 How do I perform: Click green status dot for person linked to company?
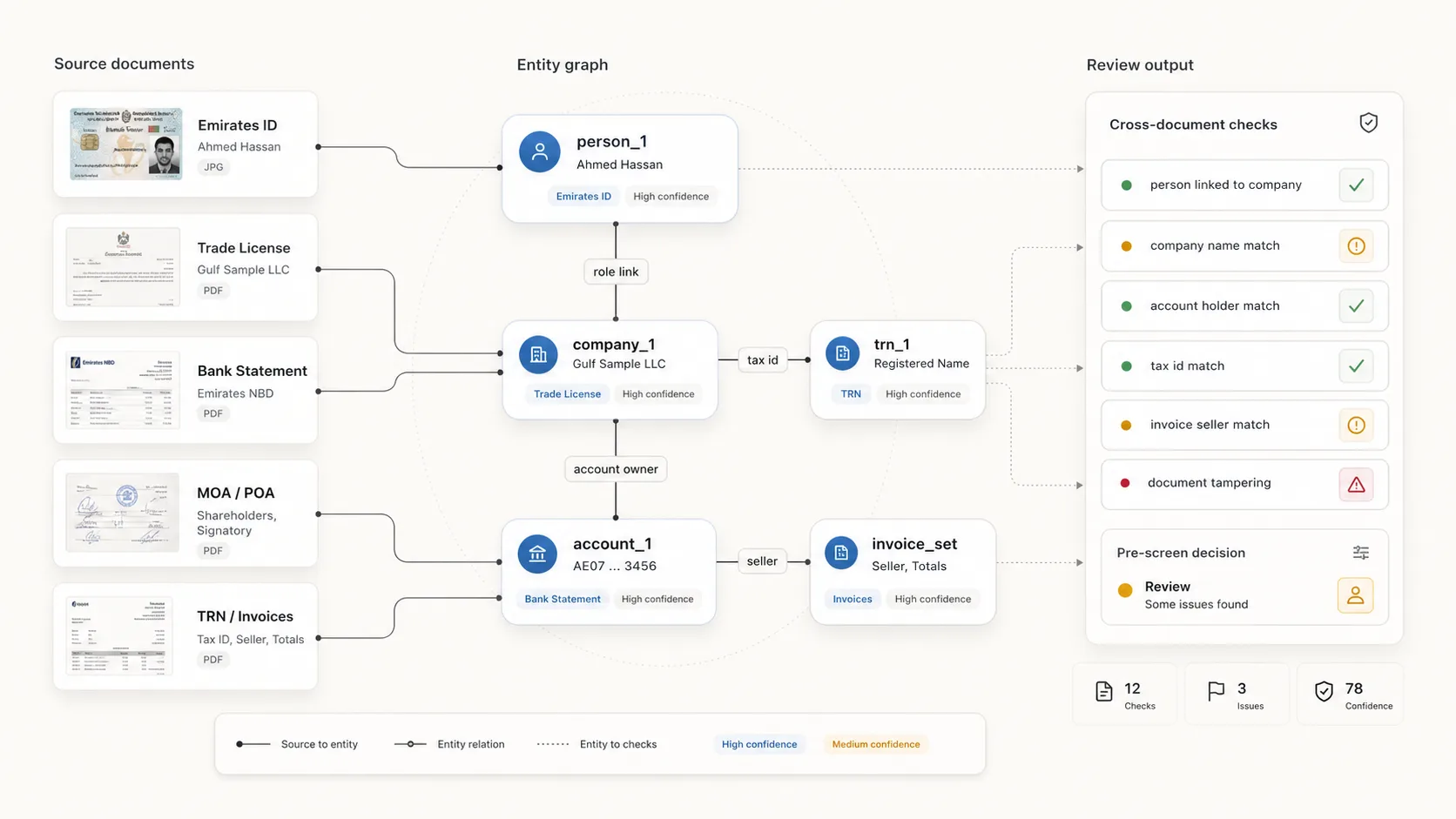(1126, 185)
